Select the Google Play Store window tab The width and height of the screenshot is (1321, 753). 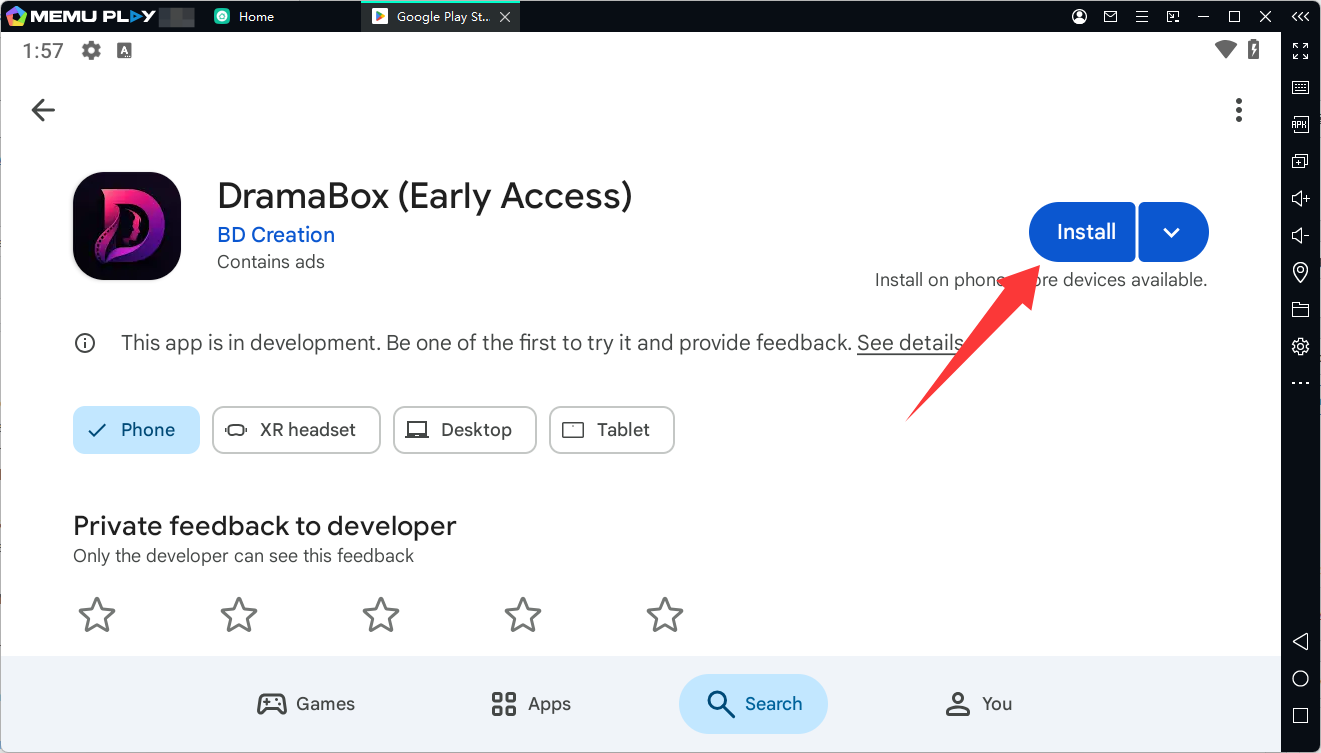point(440,17)
